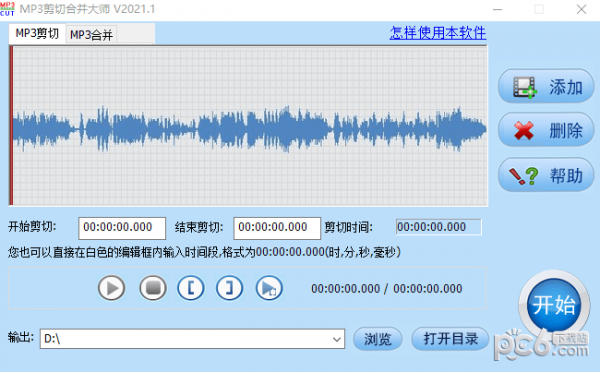Screen dimensions: 600x372
Task: Click the 剪切时间 duration field
Action: click(439, 227)
